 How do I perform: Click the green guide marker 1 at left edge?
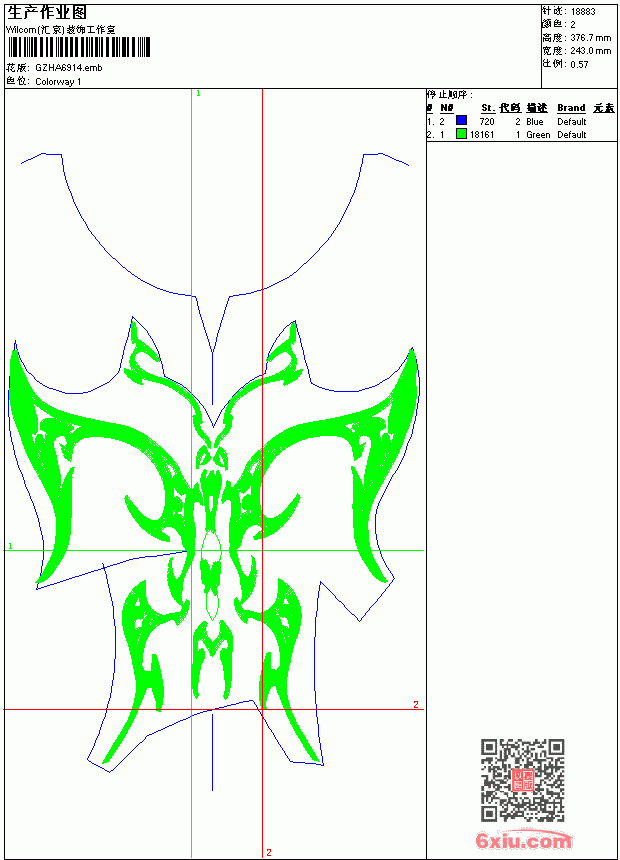10,546
